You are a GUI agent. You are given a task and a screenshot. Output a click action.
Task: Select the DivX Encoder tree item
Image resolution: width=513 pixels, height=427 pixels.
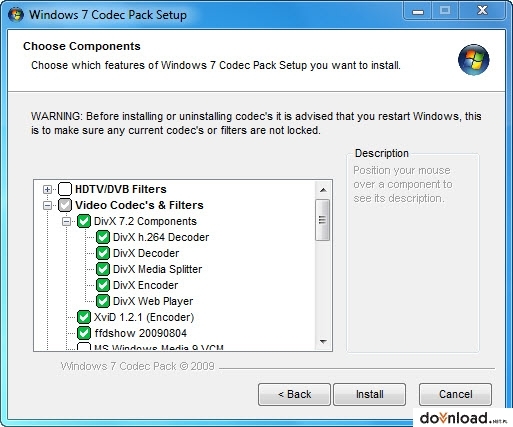tap(145, 285)
